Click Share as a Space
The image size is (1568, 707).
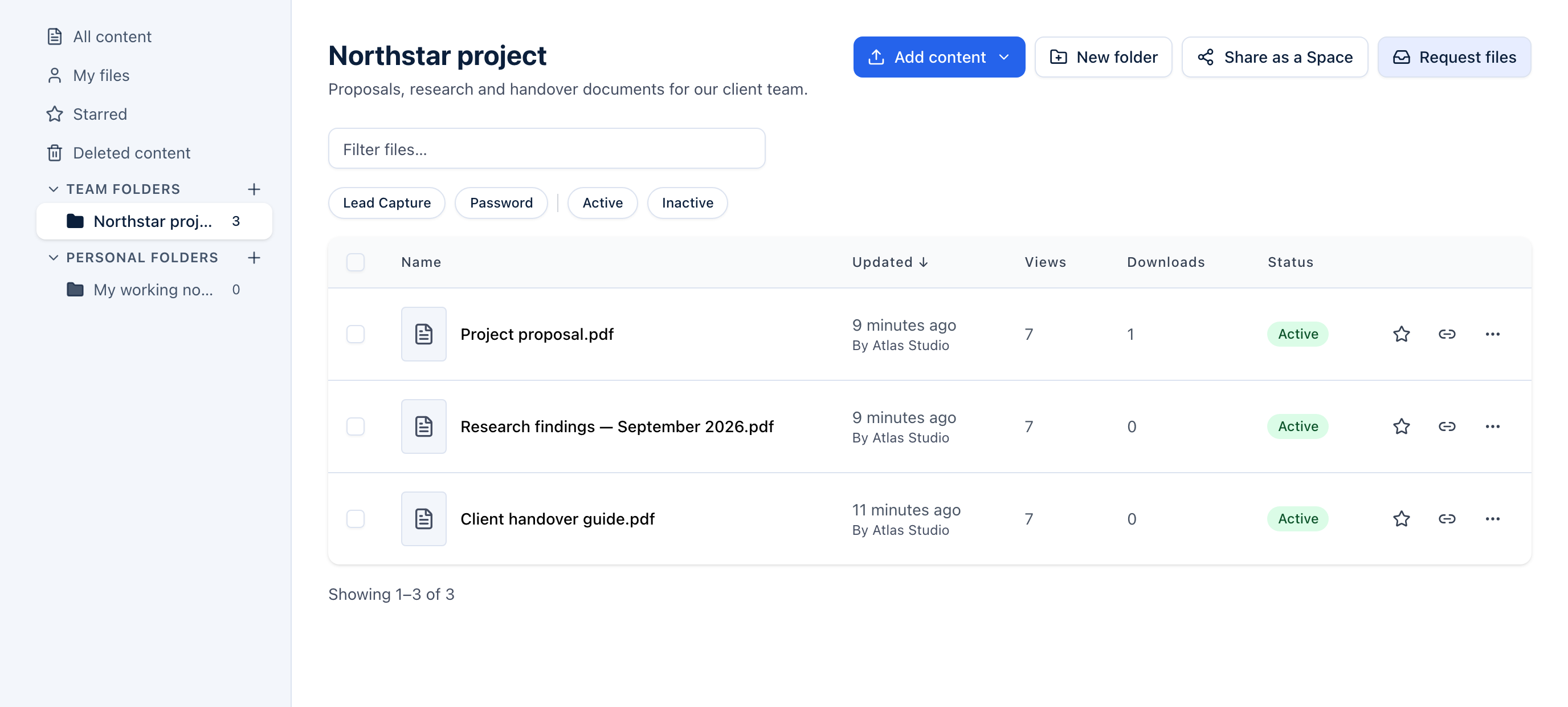(1275, 57)
